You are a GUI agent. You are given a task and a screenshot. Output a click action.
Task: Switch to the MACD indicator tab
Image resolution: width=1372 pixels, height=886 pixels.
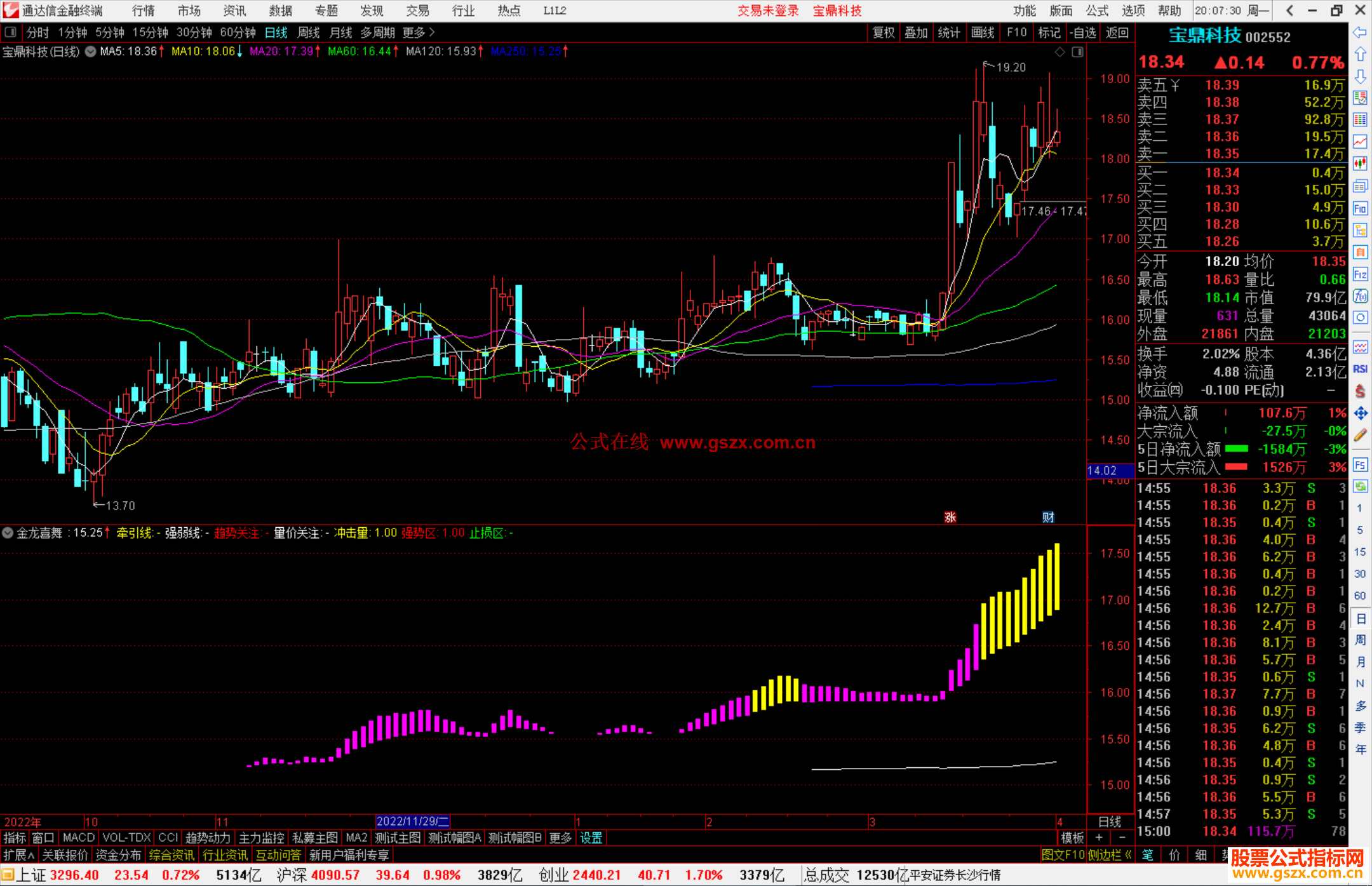click(78, 838)
